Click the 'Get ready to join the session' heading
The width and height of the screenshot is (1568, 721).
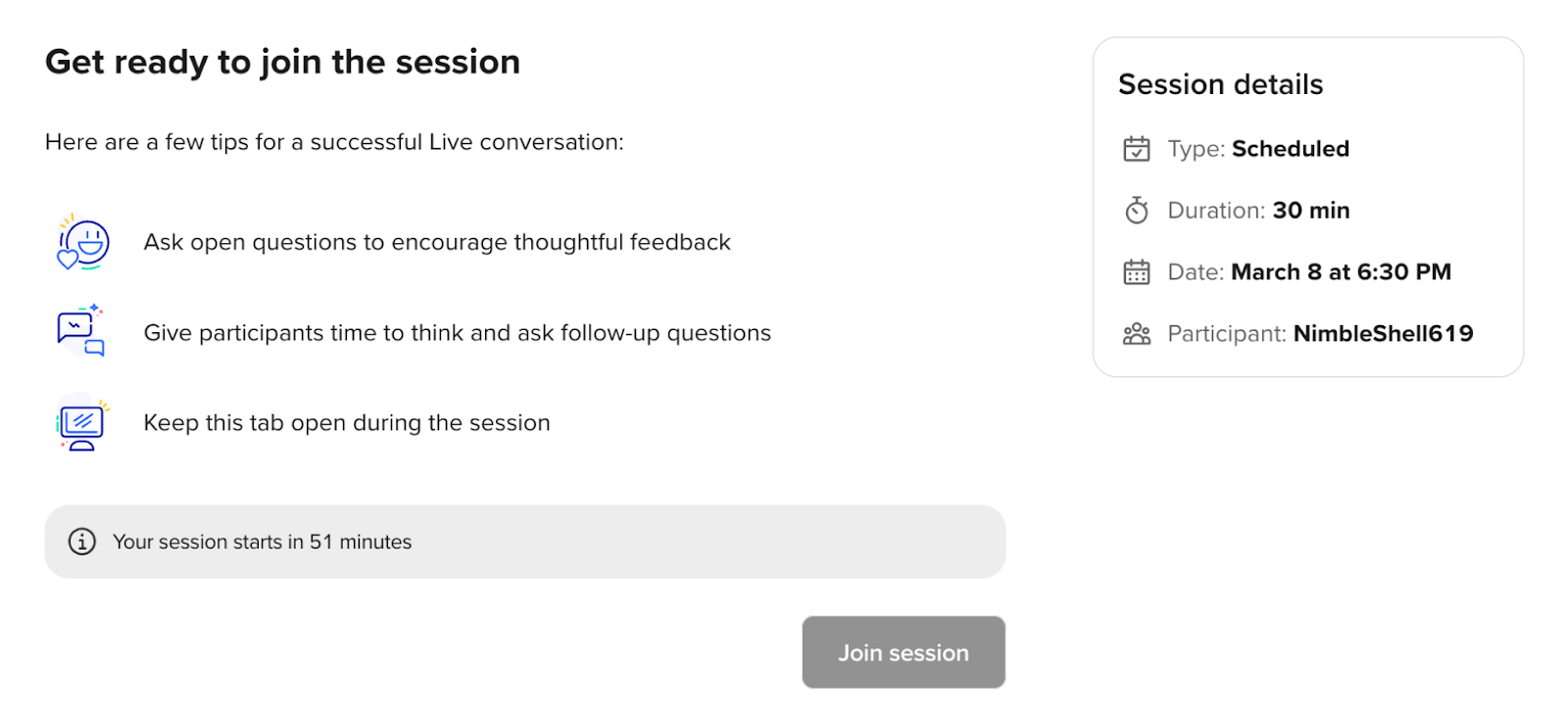coord(282,62)
